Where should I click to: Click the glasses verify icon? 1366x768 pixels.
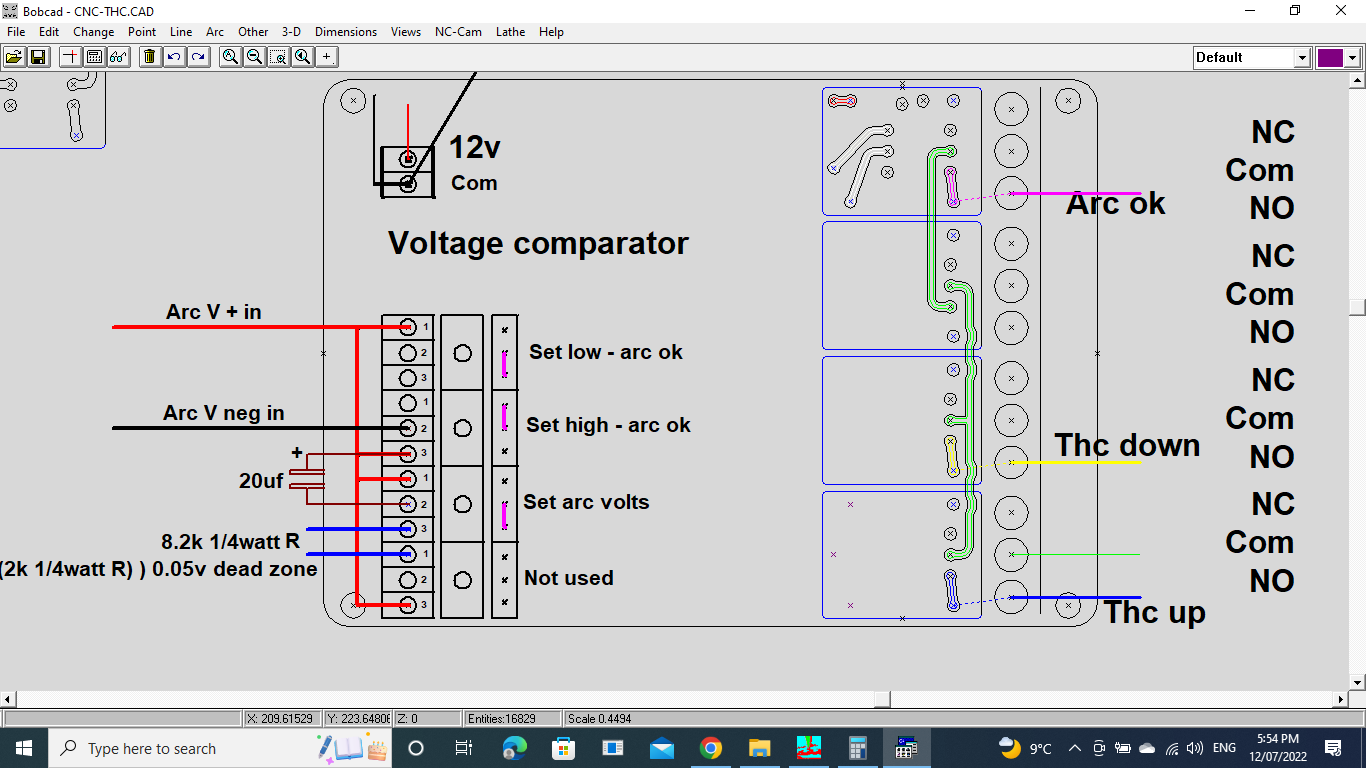pos(119,57)
